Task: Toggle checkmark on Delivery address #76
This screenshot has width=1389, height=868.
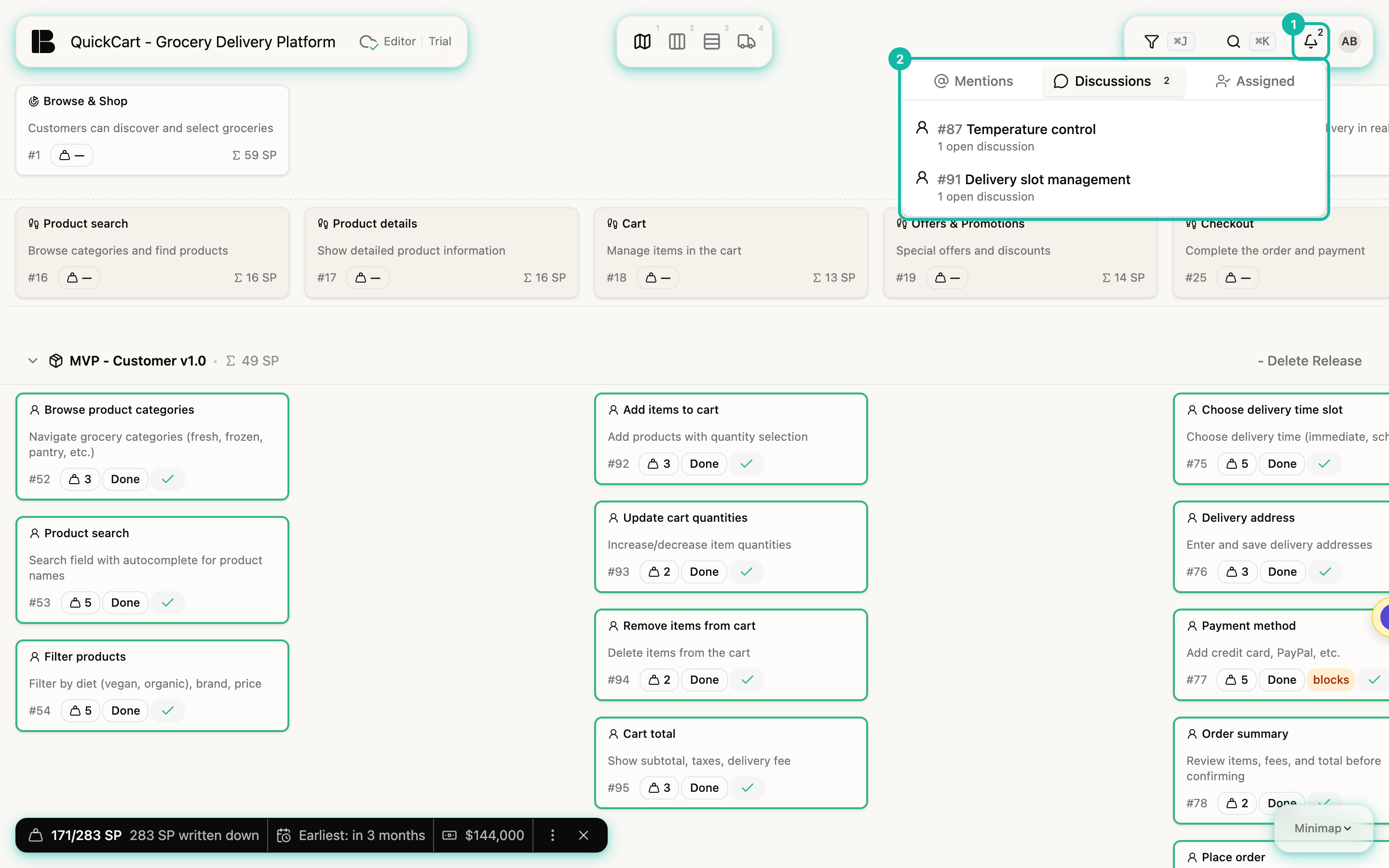Action: point(1325,572)
